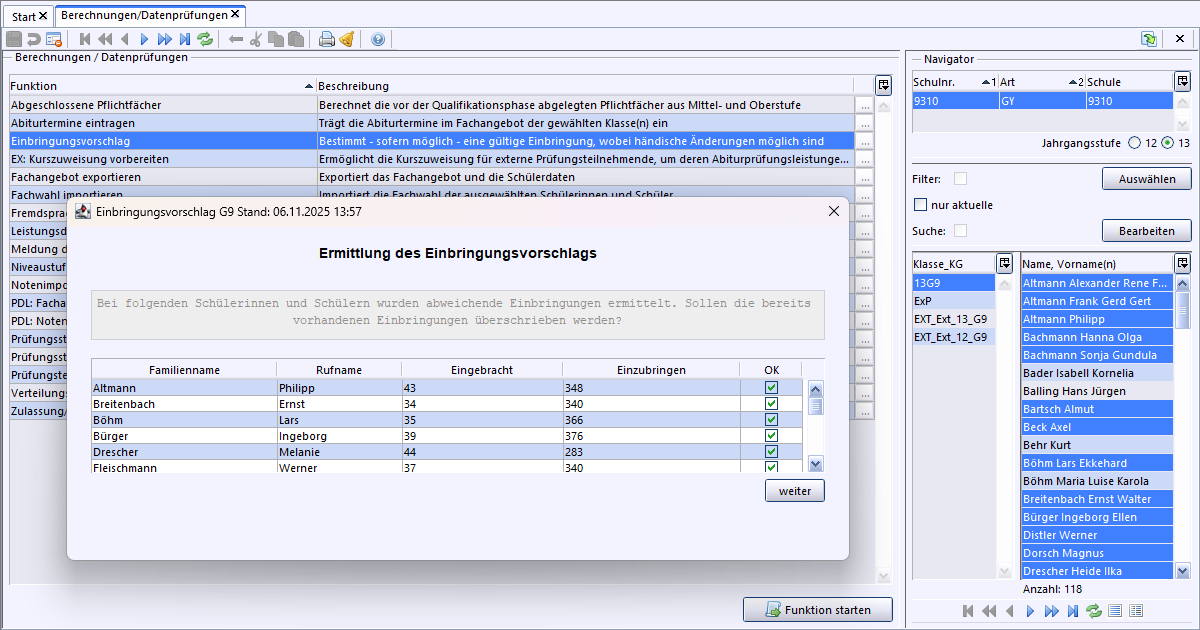Open column menu for the Klasse_KG list

pyautogui.click(x=1005, y=263)
